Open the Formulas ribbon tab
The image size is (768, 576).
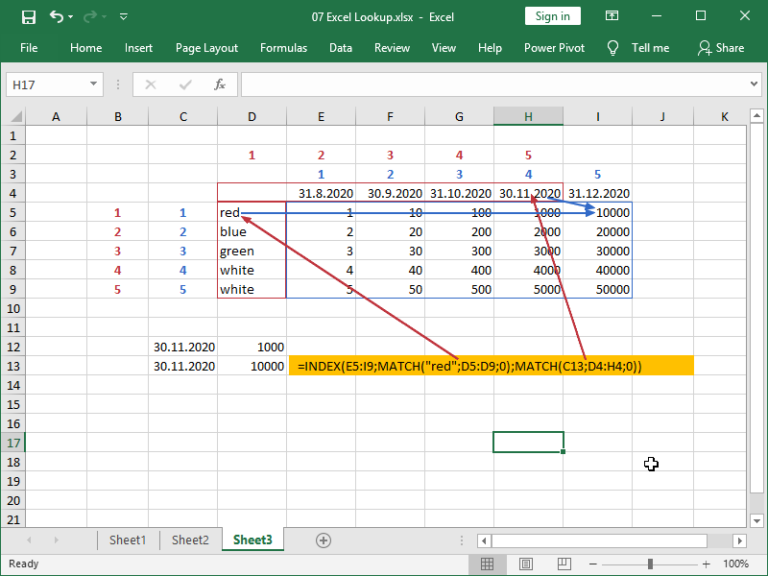pyautogui.click(x=283, y=48)
